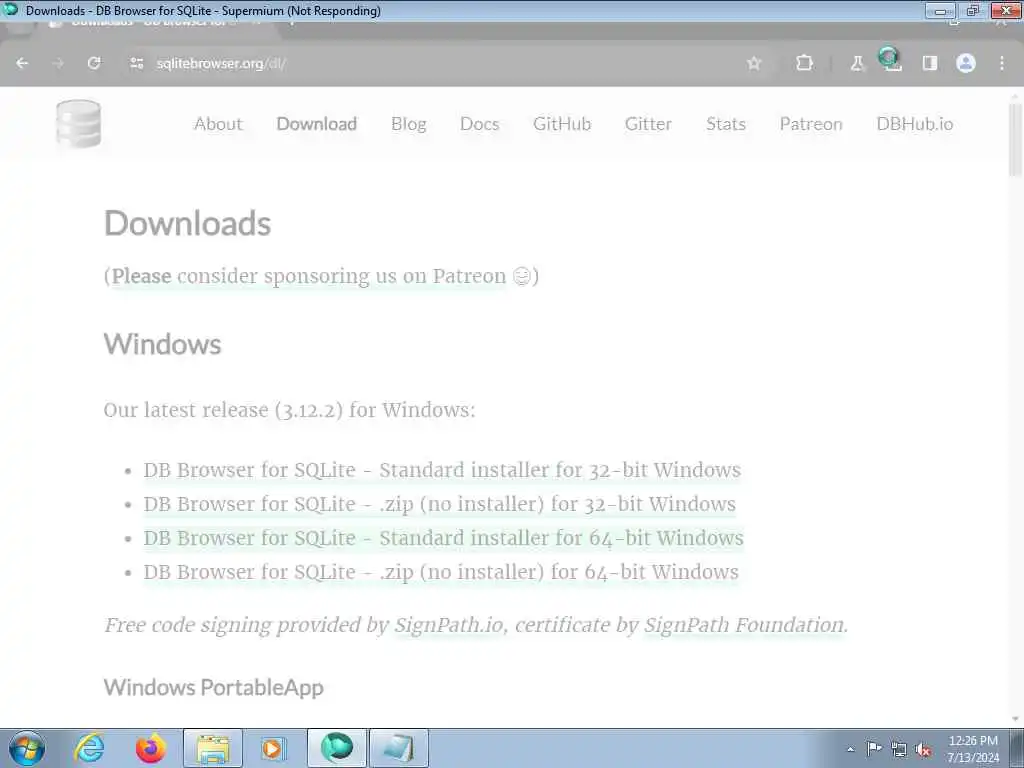This screenshot has width=1024, height=768.
Task: Open the About navigation item
Action: (218, 124)
